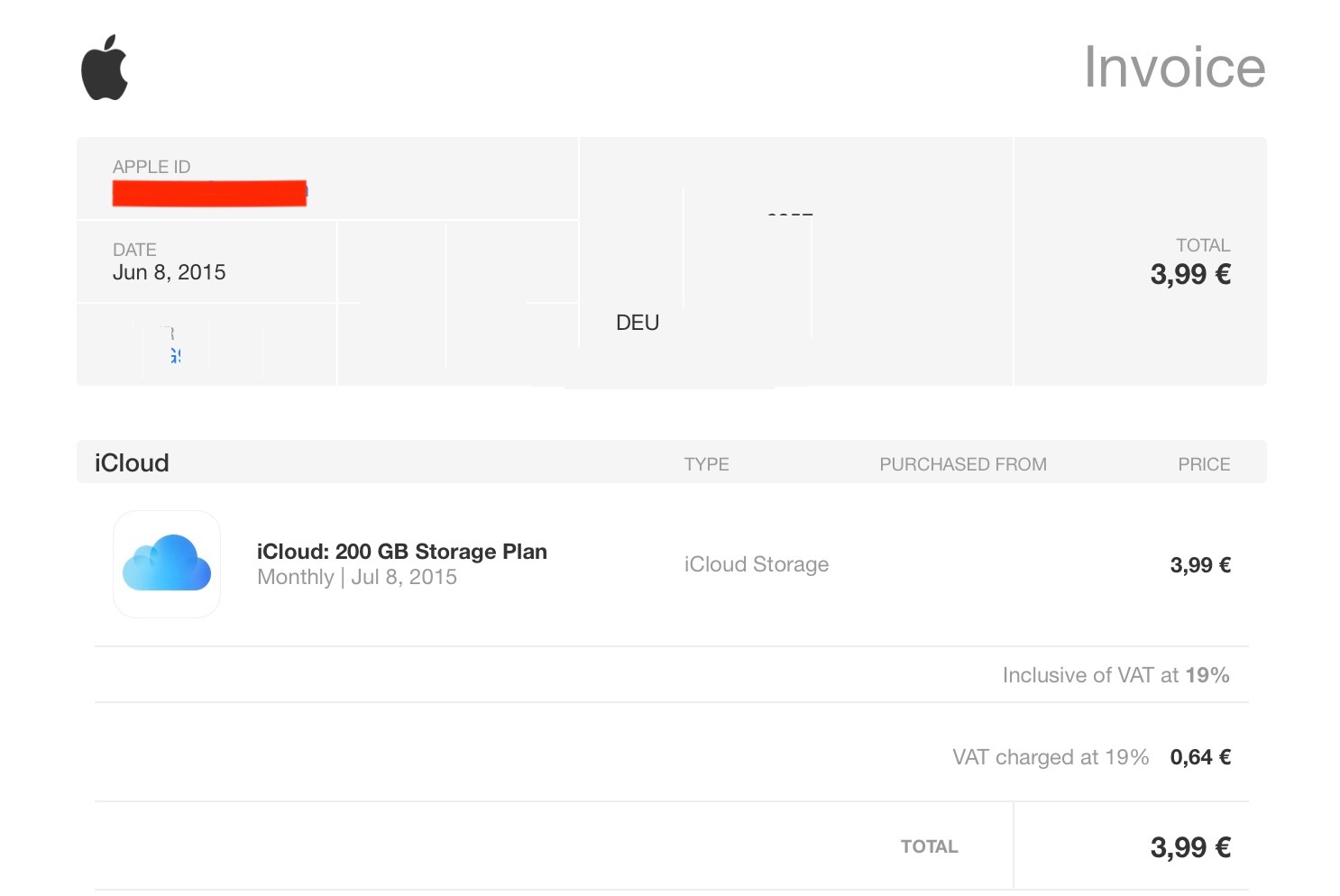This screenshot has width=1340, height=896.
Task: Click the 3,99 € total in header box
Action: pos(1190,274)
